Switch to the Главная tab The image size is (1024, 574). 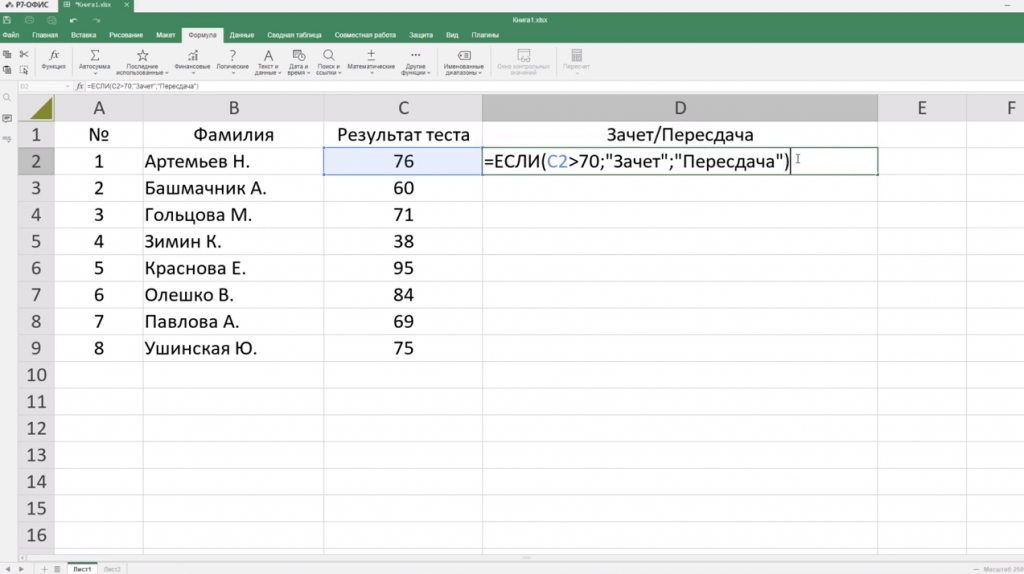click(x=45, y=35)
